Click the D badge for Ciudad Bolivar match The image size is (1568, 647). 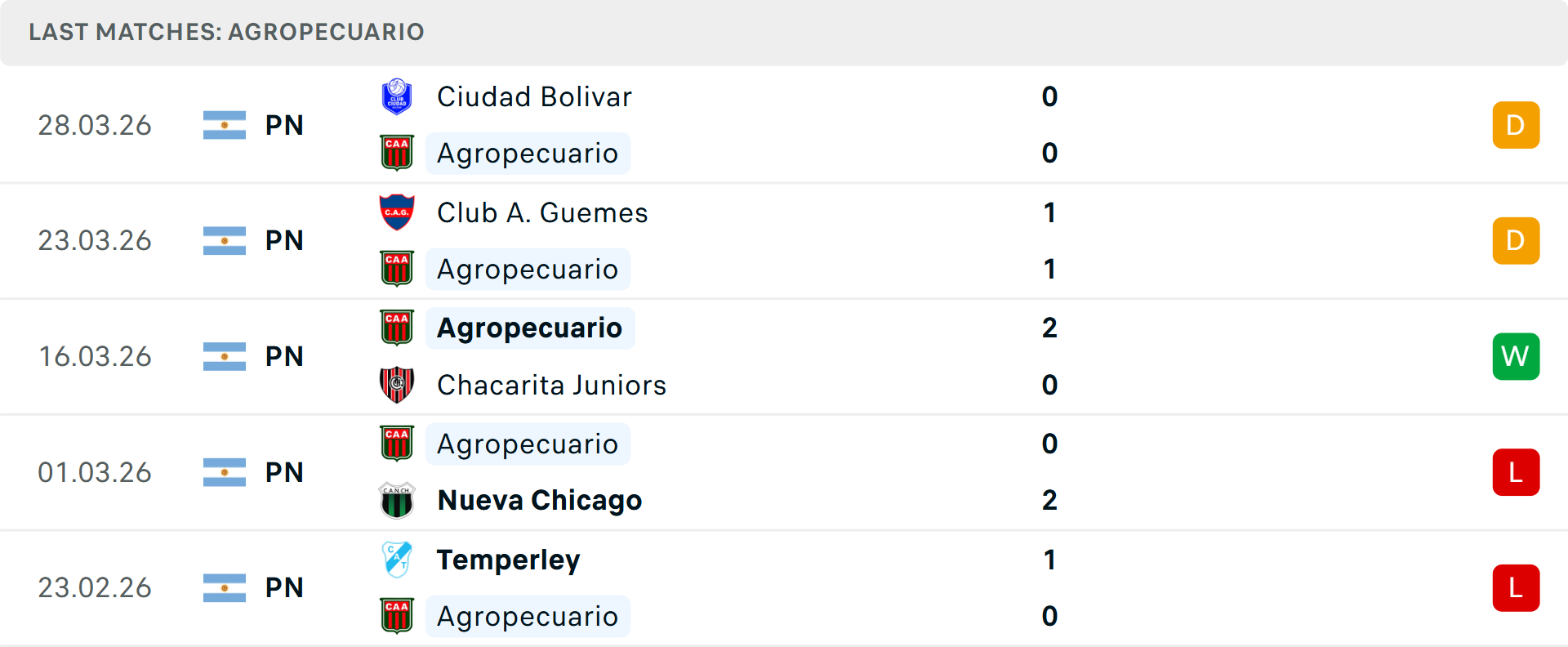pyautogui.click(x=1516, y=125)
